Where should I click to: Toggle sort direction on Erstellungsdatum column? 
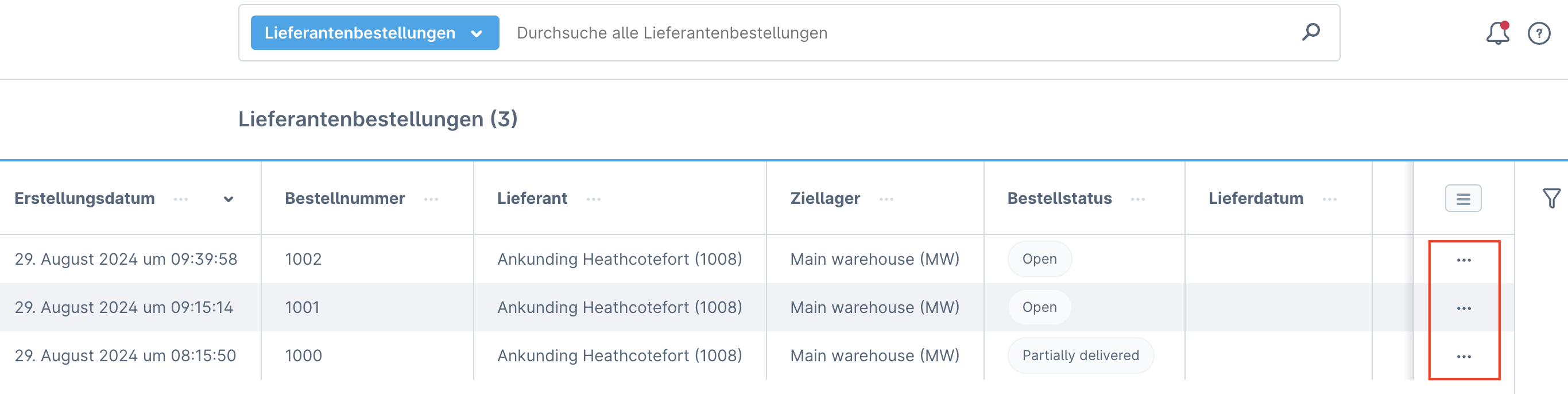coord(228,199)
